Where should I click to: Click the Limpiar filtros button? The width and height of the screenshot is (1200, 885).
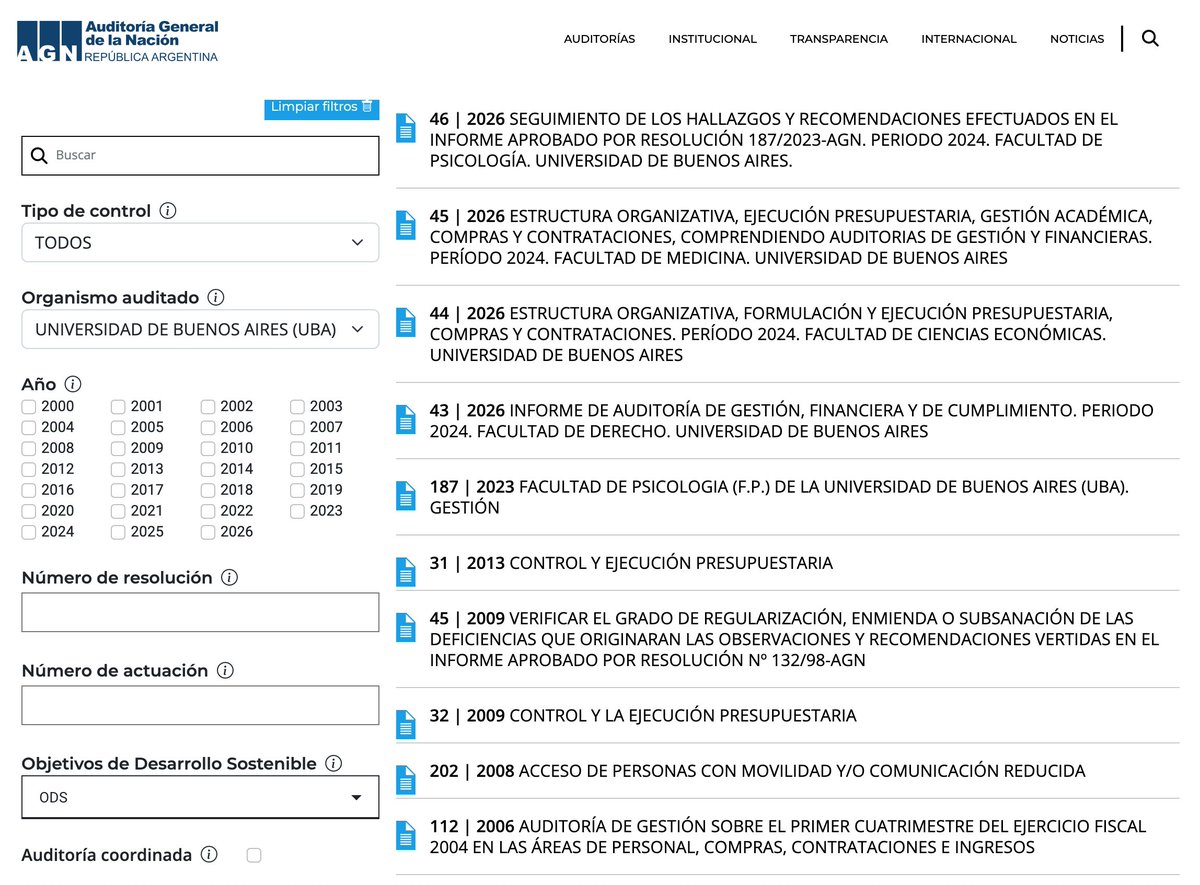322,108
